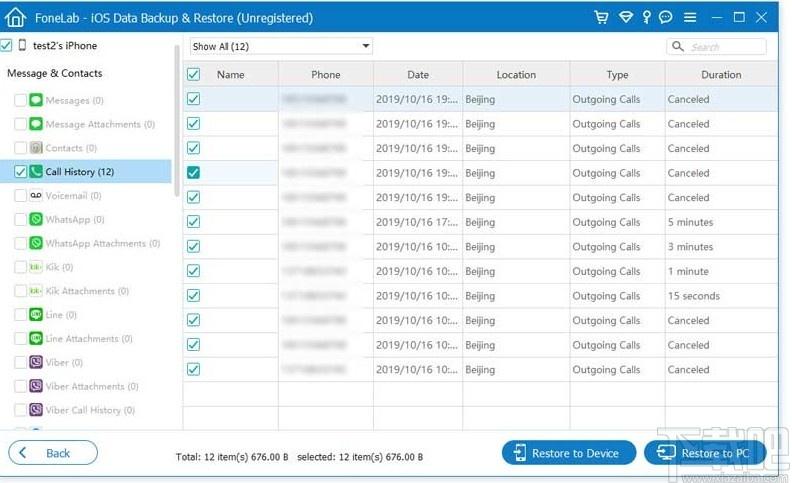Go to the FoneLab home icon
This screenshot has height=483, width=792.
click(15, 17)
